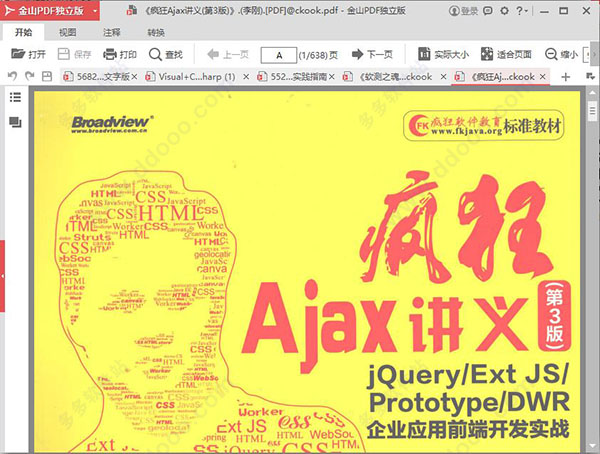Viewport: 600px width, 454px height.
Task: Click the 企业应用前端开发实战 subtitle text
Action: [x=468, y=430]
